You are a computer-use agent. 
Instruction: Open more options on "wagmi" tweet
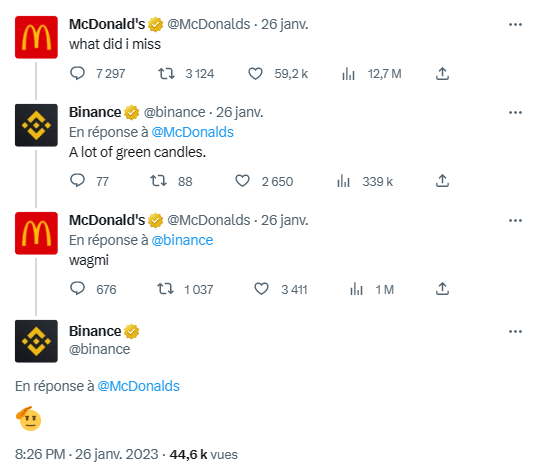515,220
